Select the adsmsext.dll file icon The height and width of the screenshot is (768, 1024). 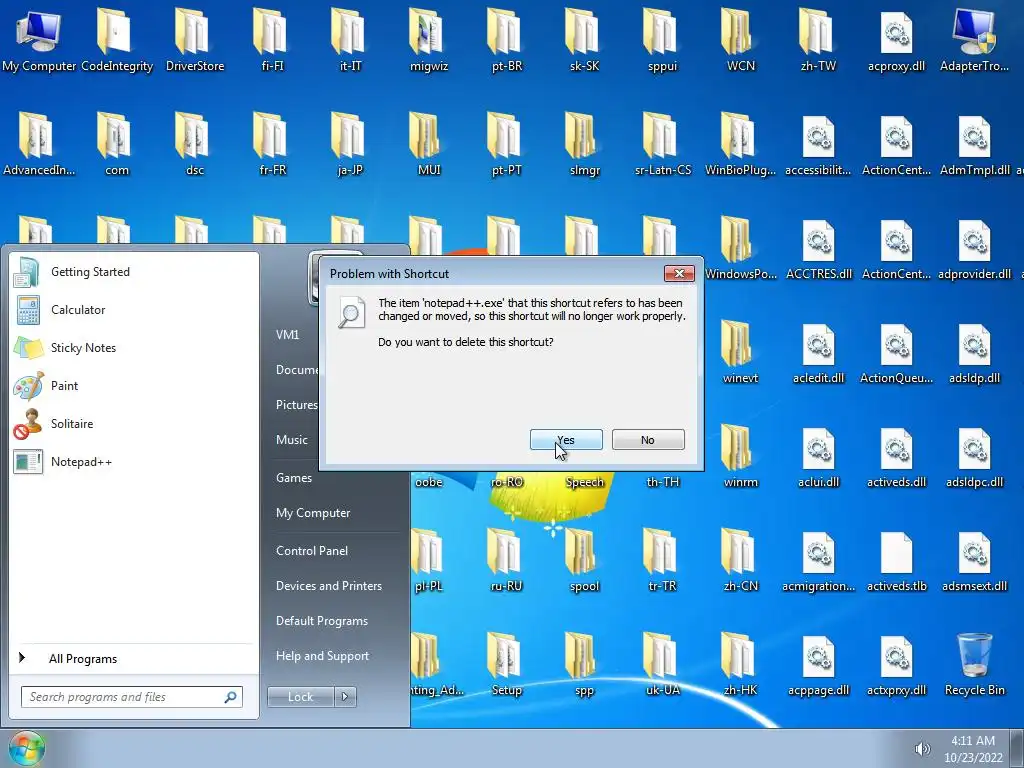pyautogui.click(x=974, y=560)
